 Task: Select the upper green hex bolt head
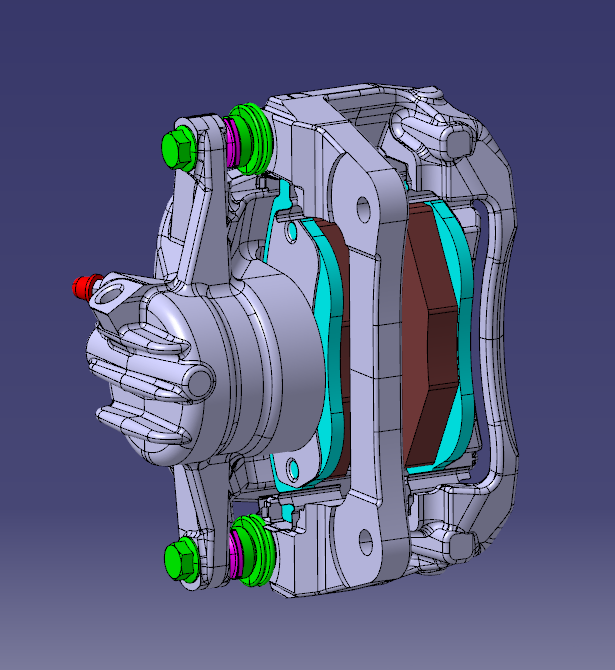179,147
